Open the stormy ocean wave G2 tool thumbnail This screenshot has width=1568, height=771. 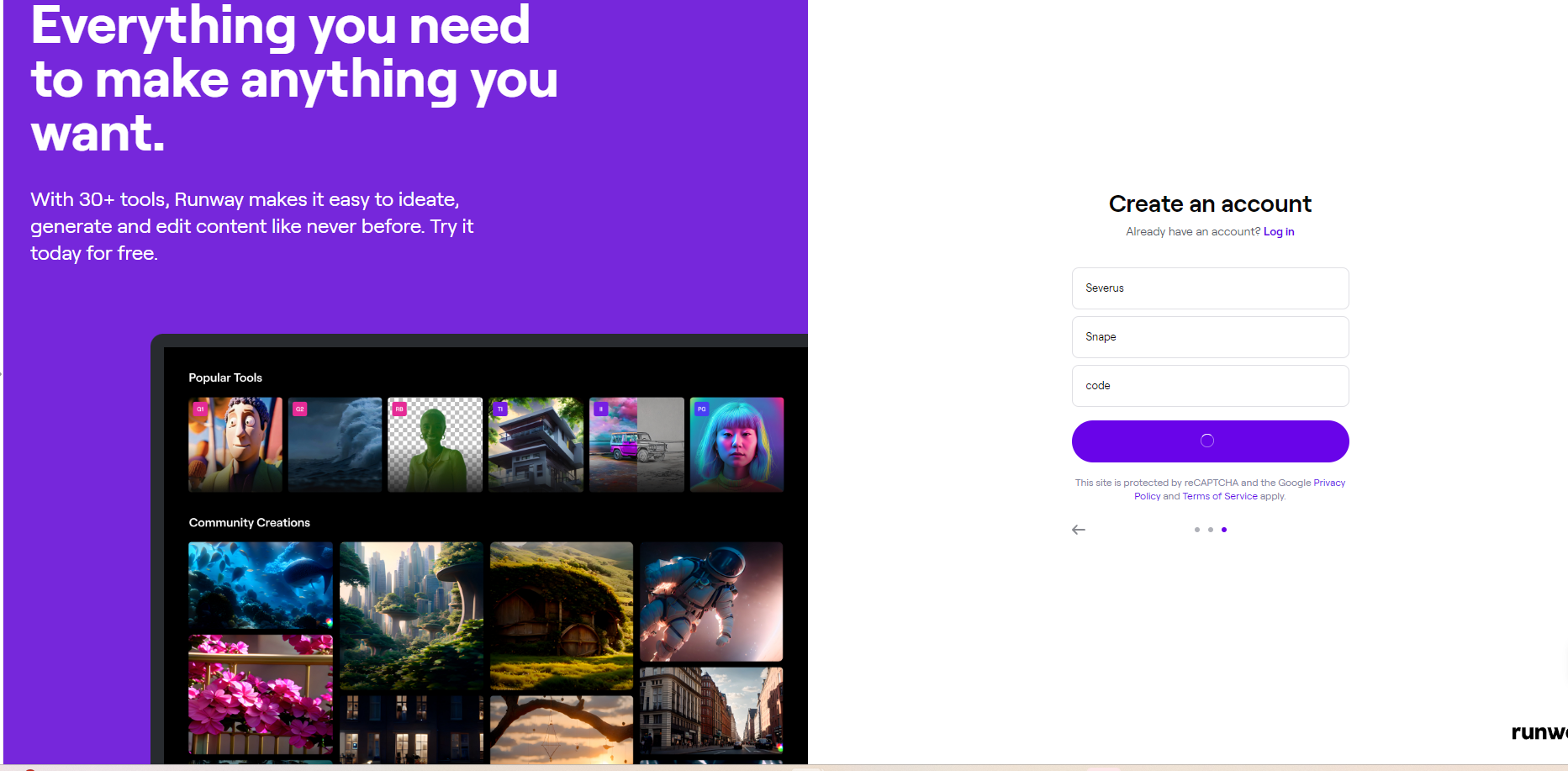(x=335, y=445)
